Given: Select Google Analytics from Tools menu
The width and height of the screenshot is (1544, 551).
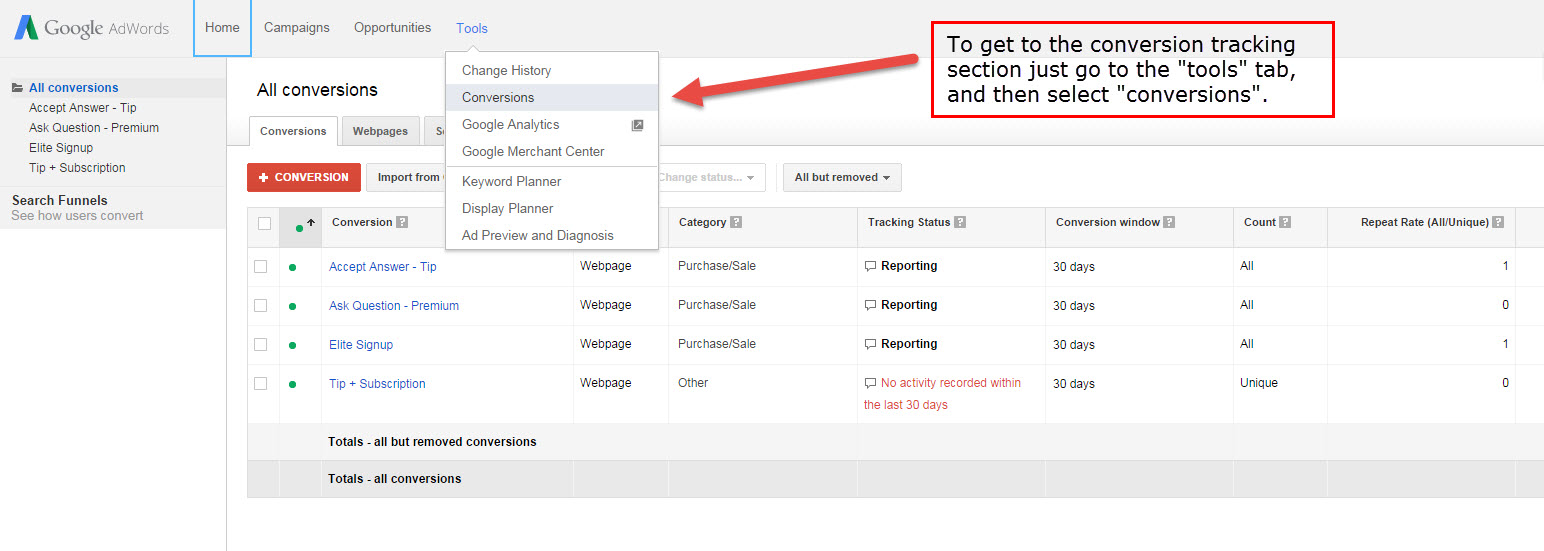Looking at the screenshot, I should (x=552, y=125).
